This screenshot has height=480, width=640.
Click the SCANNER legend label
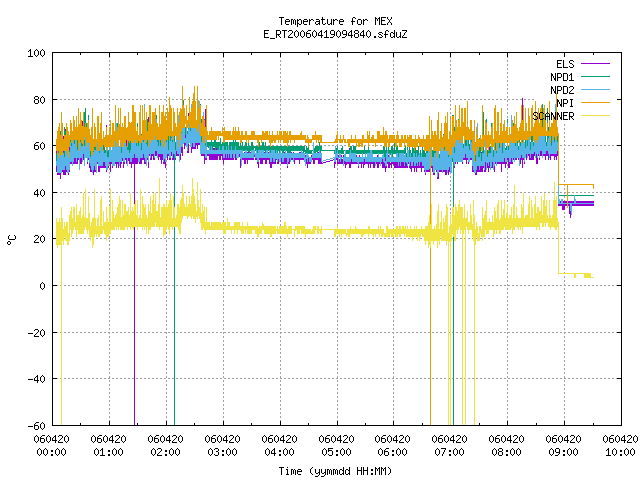coord(553,116)
